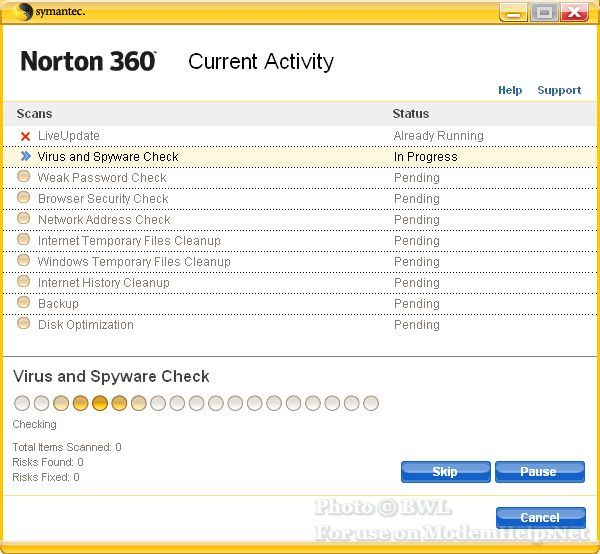
Task: Minimize the Norton 360 window
Action: [514, 13]
